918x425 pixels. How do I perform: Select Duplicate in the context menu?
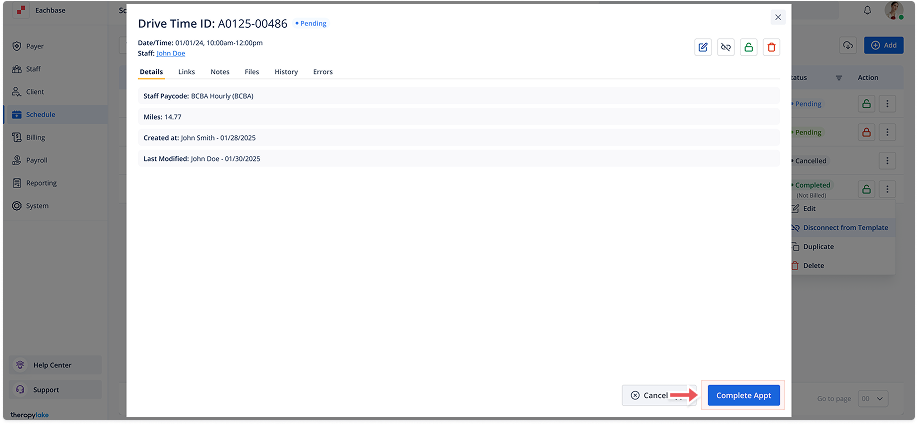pyautogui.click(x=843, y=246)
